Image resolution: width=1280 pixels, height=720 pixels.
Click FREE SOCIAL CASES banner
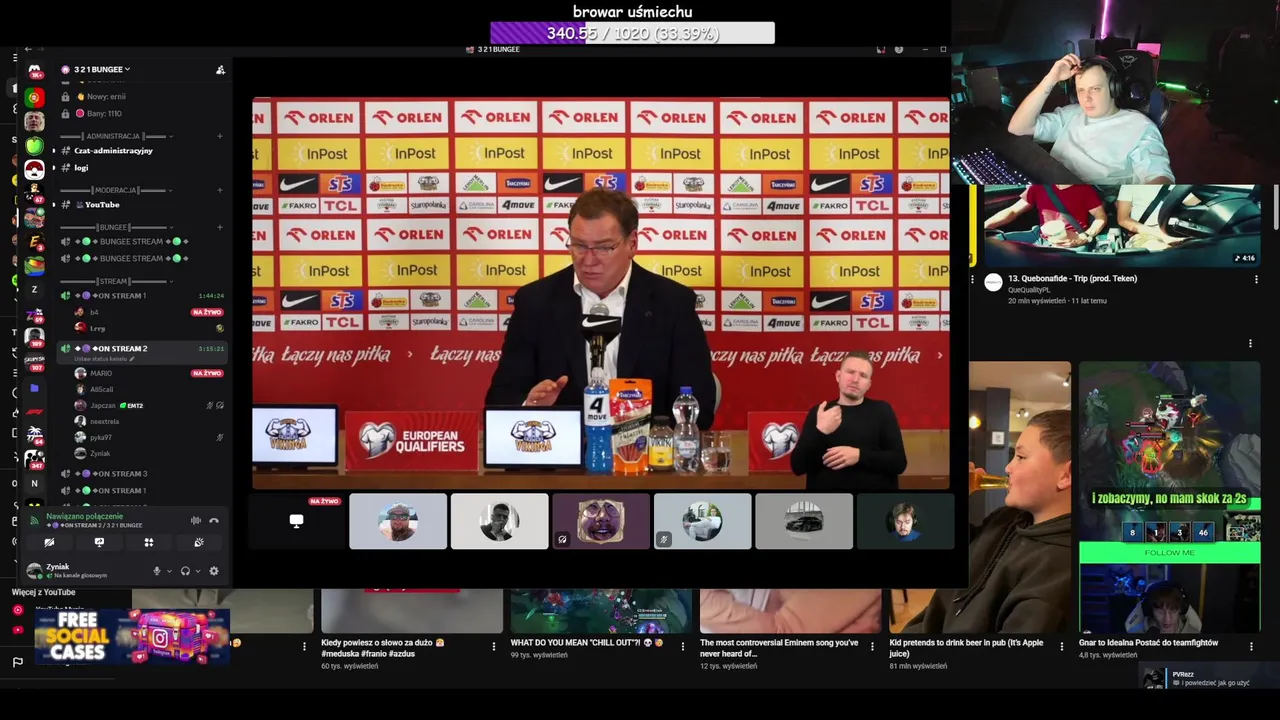click(x=132, y=637)
